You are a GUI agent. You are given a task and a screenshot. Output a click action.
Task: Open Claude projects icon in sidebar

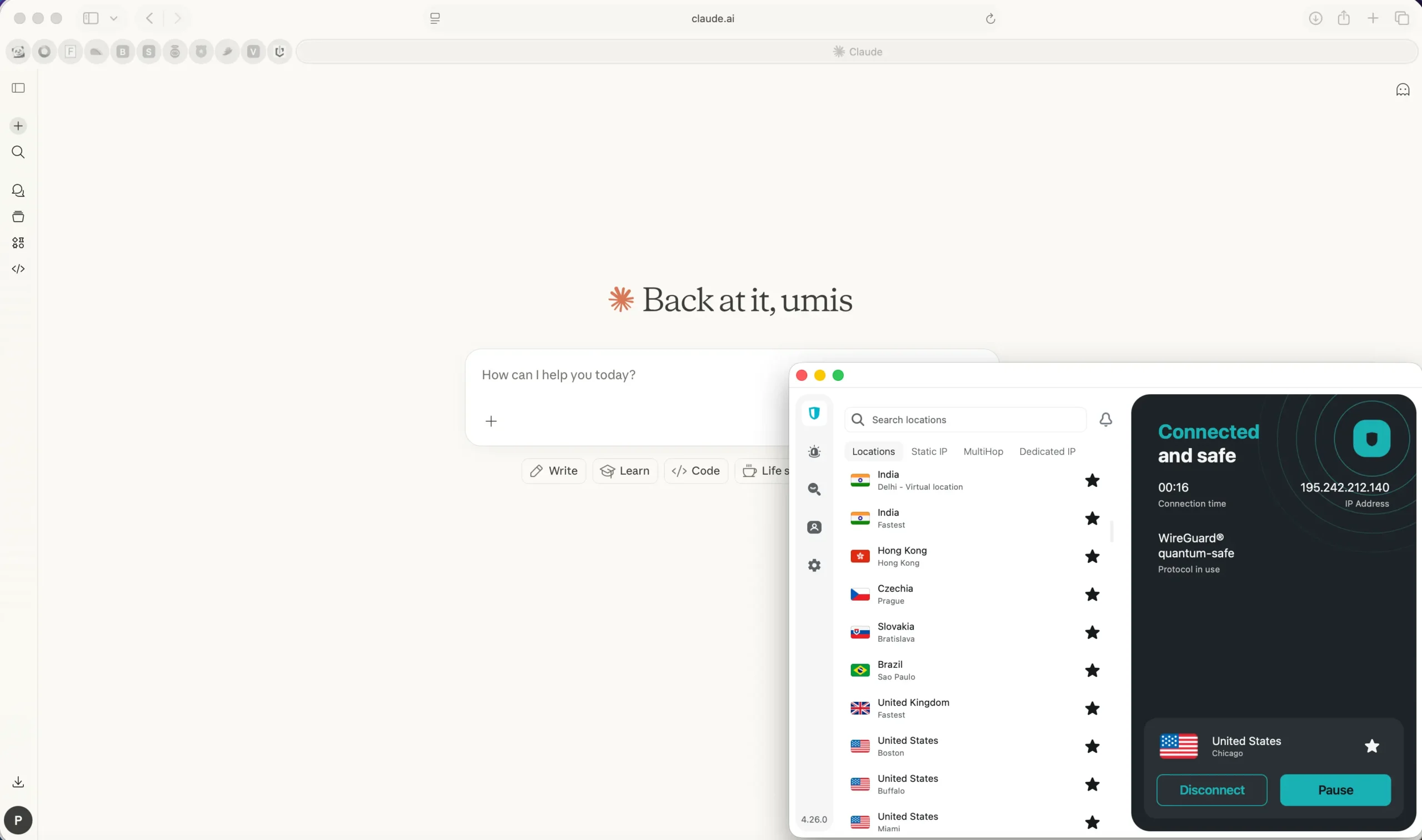[x=18, y=216]
